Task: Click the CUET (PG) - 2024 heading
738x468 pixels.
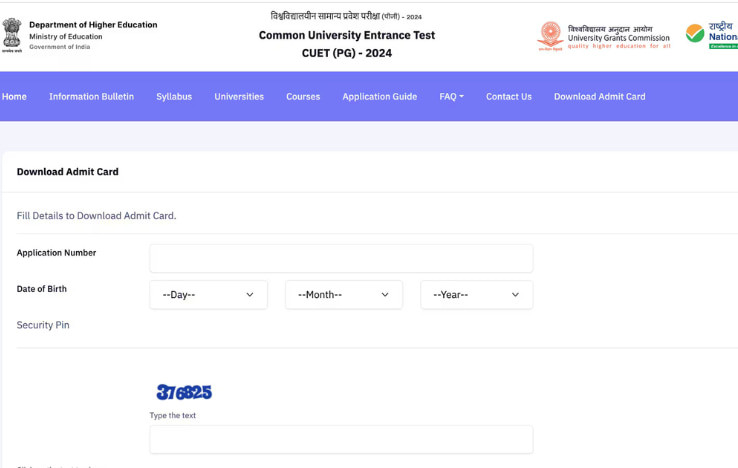Action: [347, 53]
